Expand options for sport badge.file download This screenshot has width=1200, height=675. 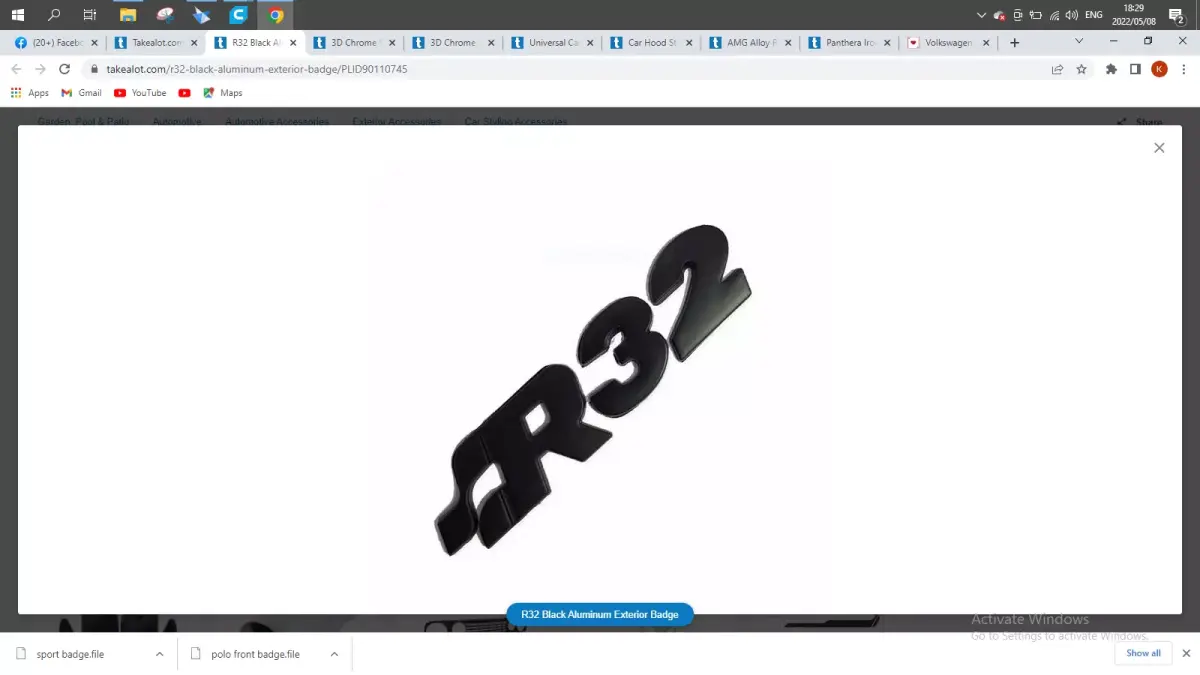pyautogui.click(x=159, y=654)
